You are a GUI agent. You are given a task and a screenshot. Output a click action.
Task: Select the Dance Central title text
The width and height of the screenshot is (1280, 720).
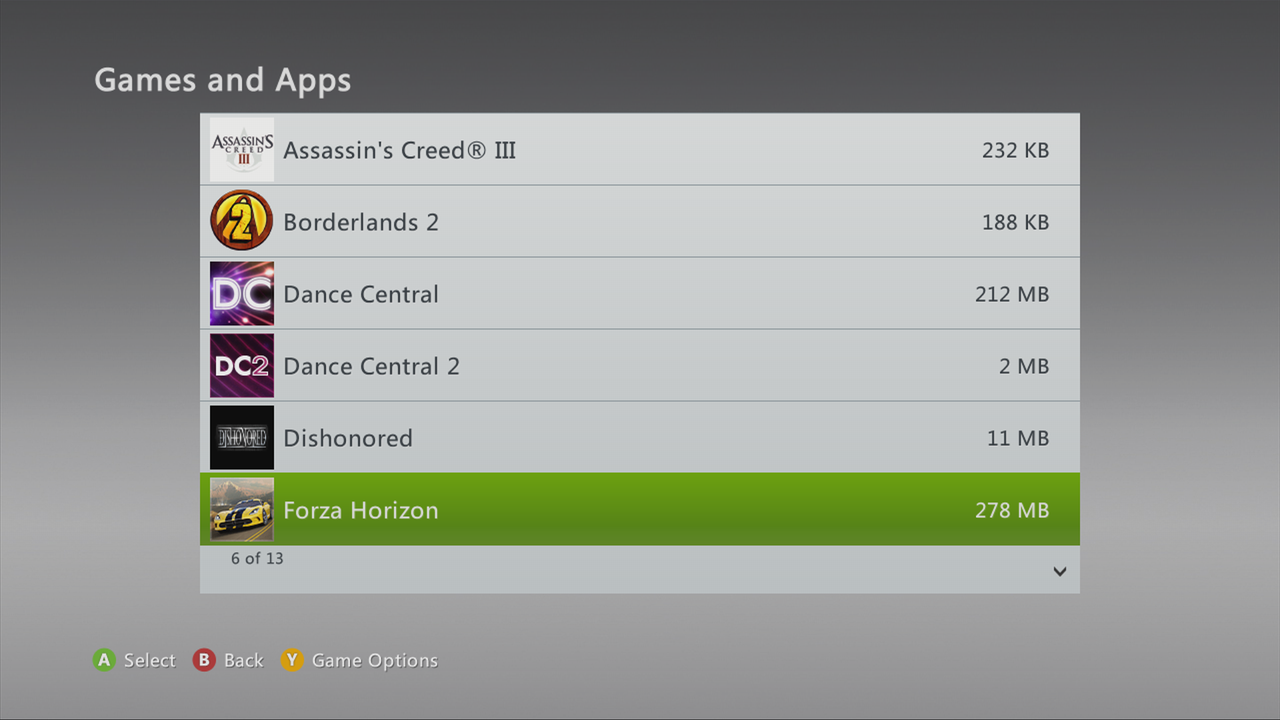pyautogui.click(x=361, y=294)
